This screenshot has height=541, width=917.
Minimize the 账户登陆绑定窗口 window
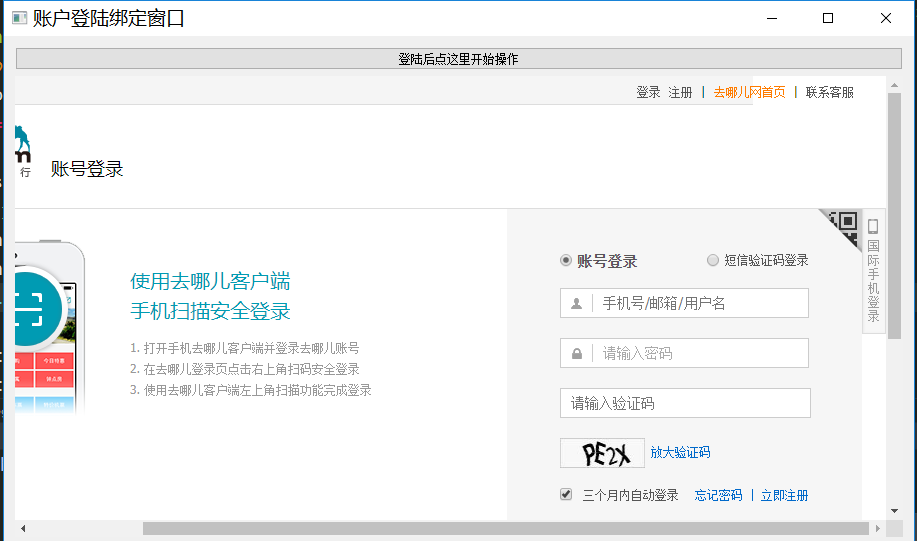[772, 18]
